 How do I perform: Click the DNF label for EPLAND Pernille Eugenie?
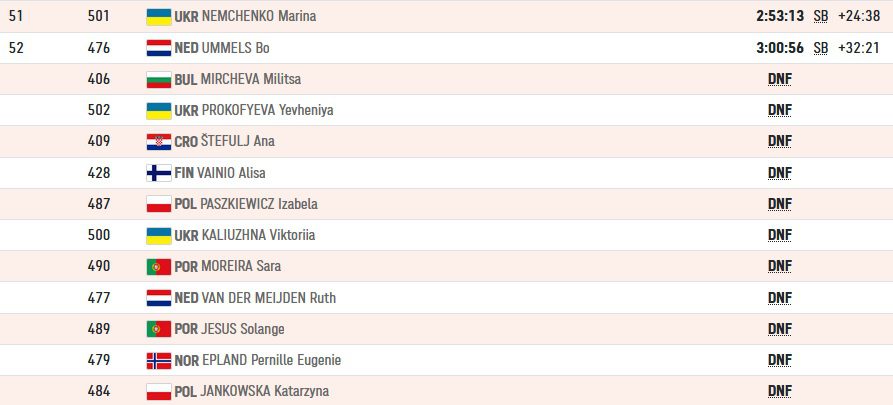(x=780, y=360)
